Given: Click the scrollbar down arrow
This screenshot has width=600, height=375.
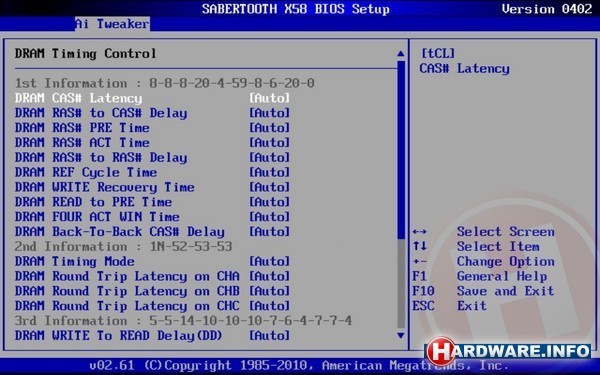Looking at the screenshot, I should coord(401,336).
